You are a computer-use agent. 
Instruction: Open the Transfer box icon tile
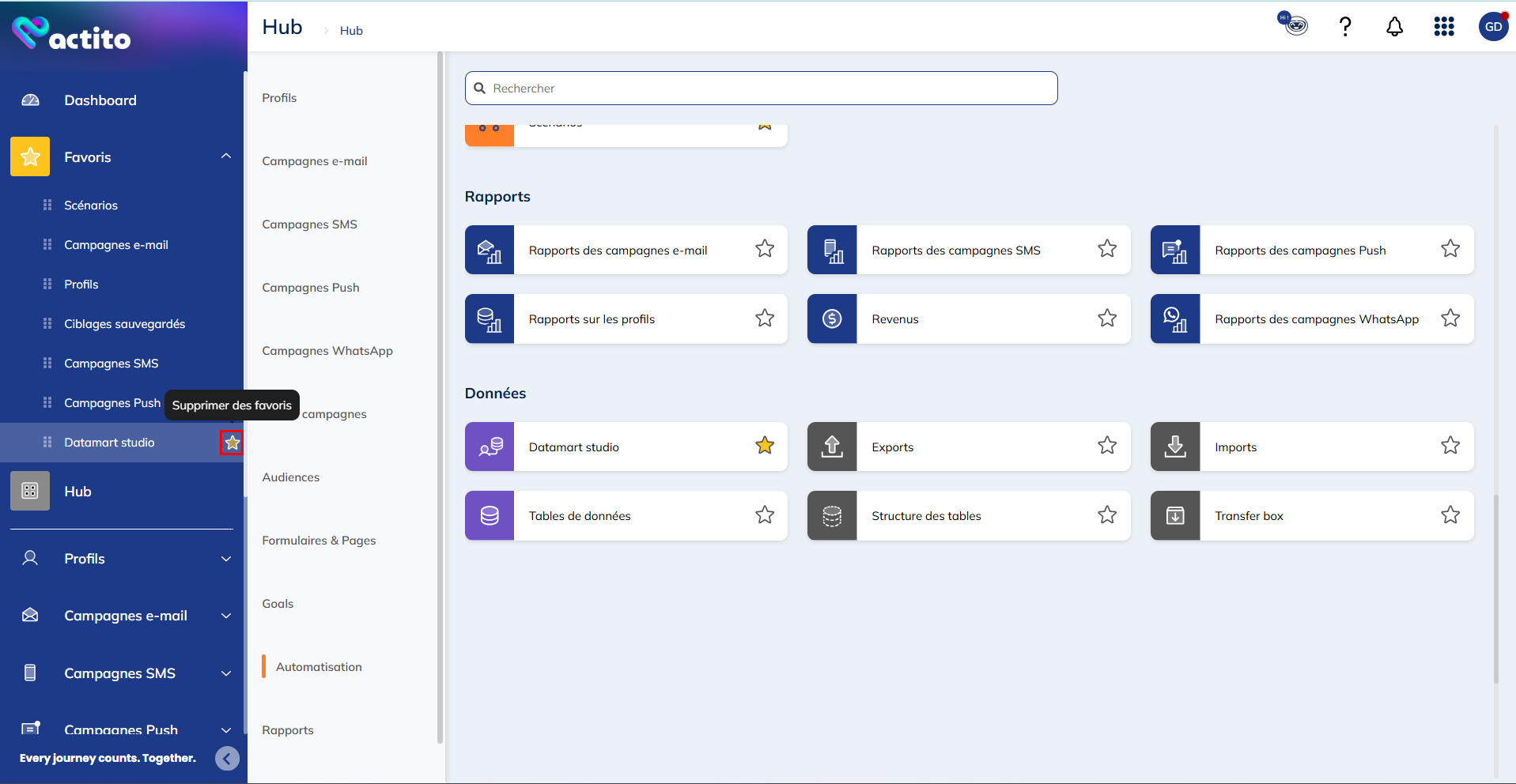(1175, 516)
